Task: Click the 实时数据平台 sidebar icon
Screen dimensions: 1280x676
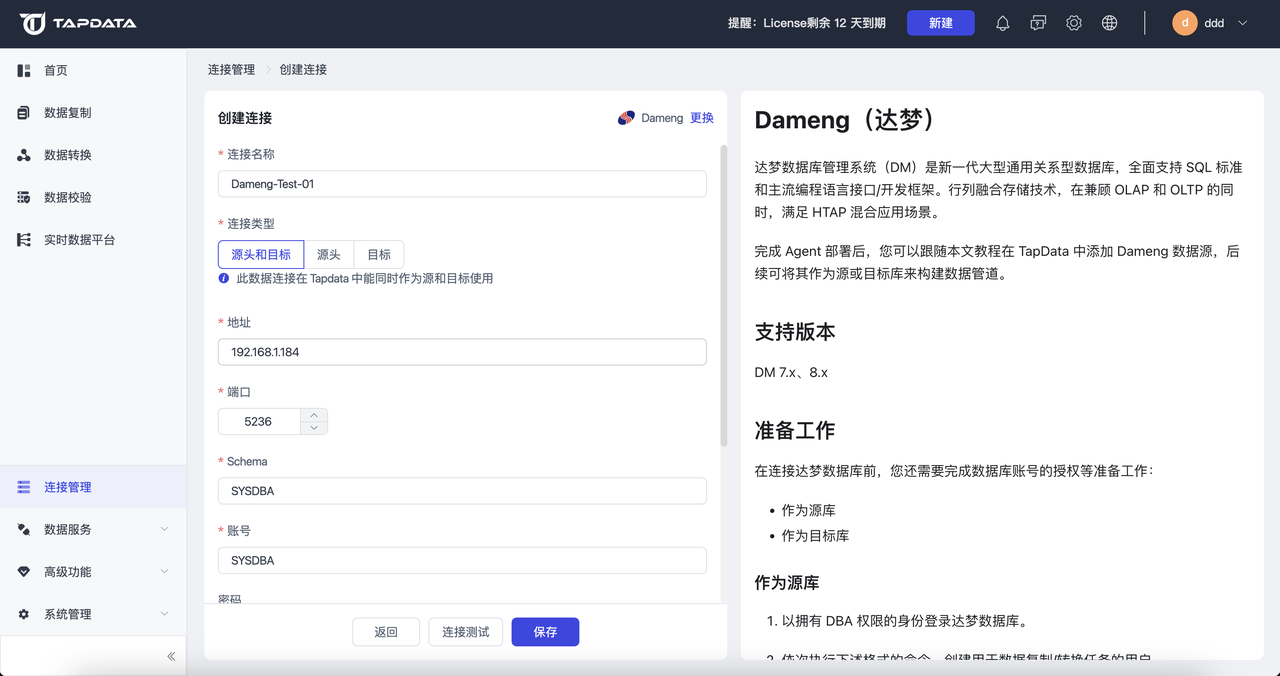Action: pyautogui.click(x=24, y=240)
